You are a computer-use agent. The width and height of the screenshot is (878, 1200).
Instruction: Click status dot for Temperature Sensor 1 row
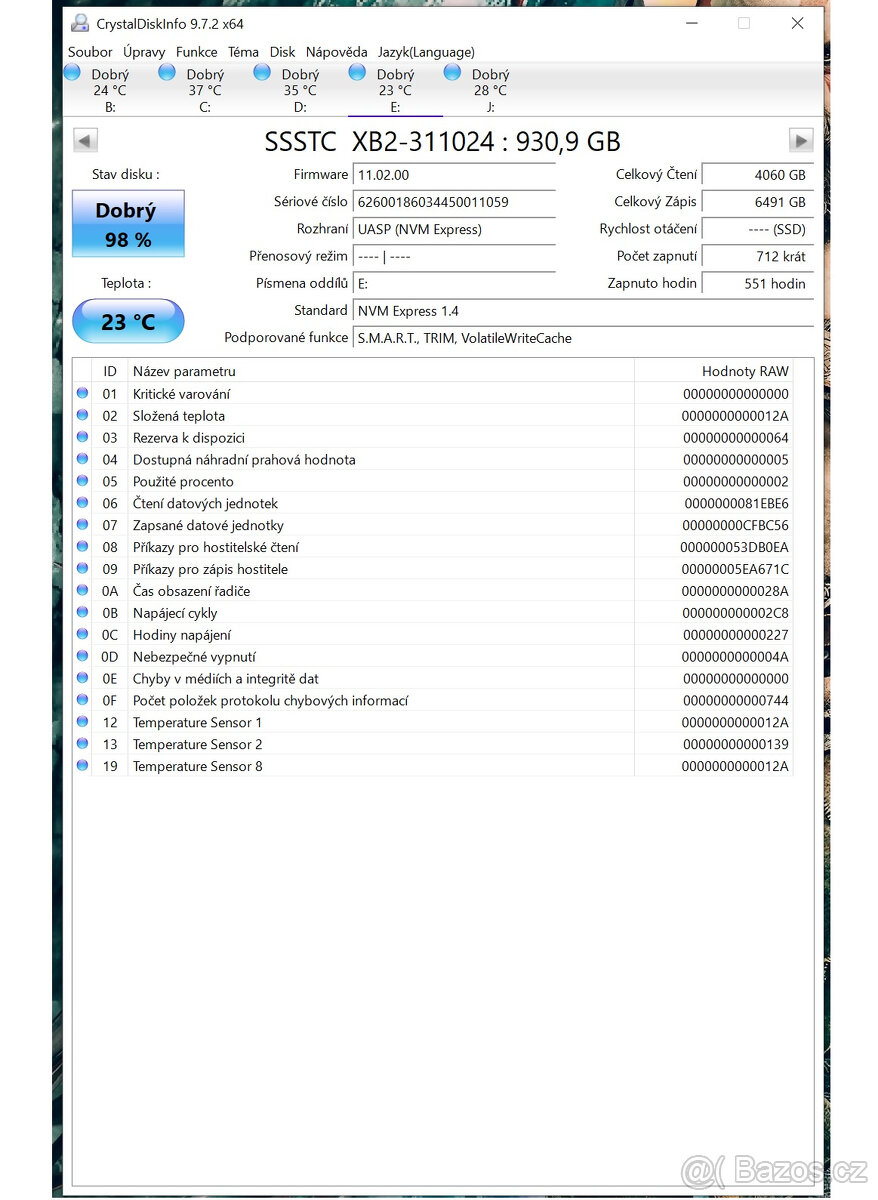tap(83, 722)
